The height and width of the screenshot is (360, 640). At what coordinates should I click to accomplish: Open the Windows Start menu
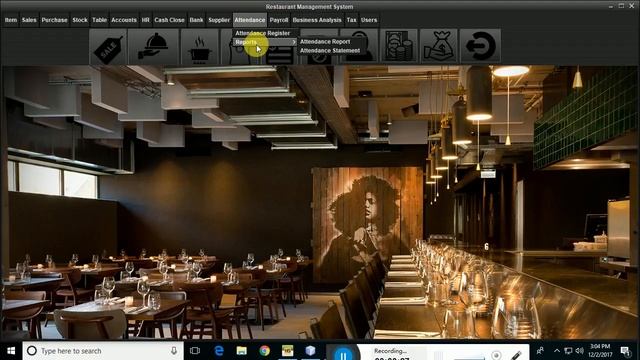pyautogui.click(x=11, y=351)
